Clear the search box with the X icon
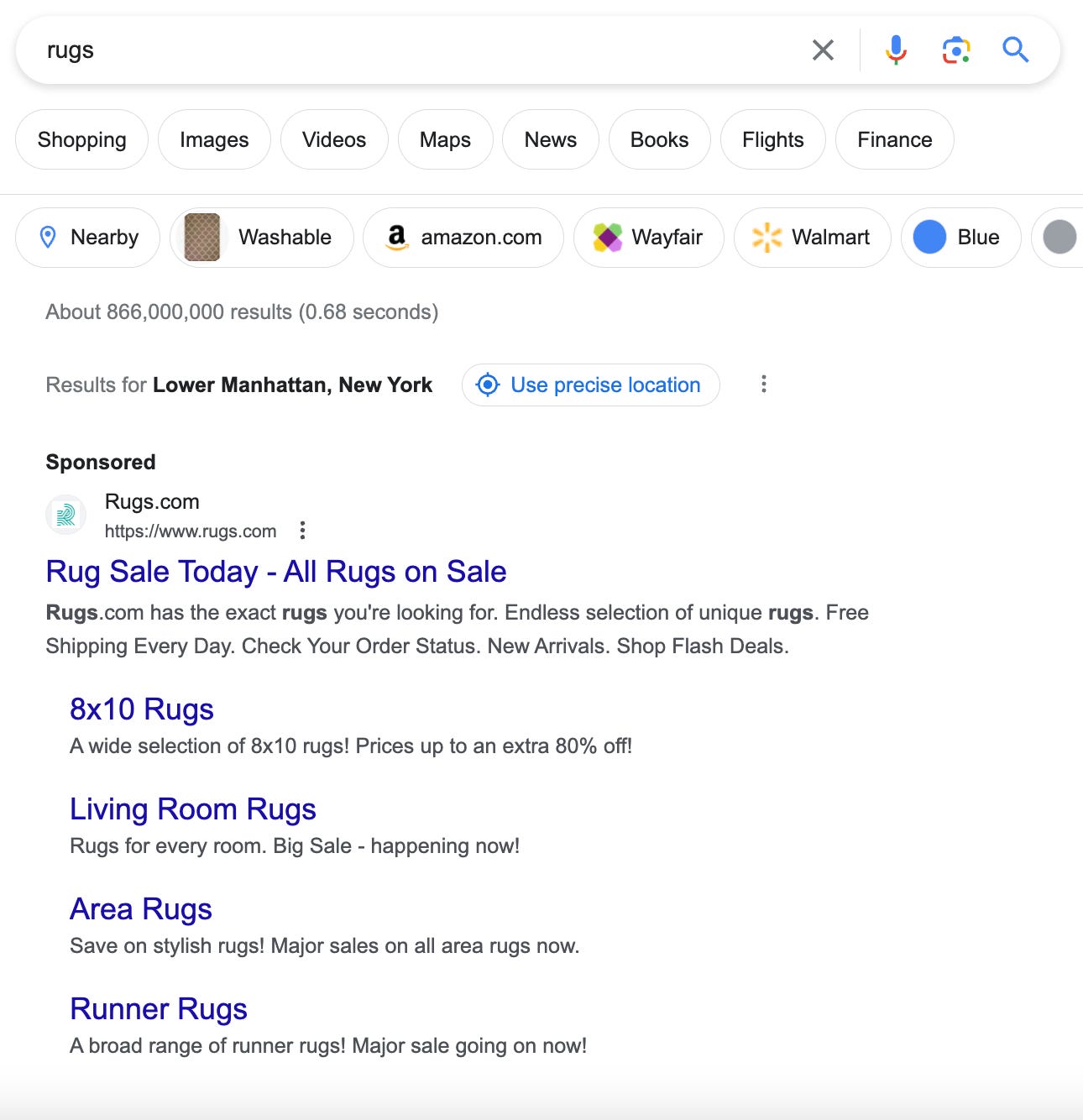1083x1120 pixels. [x=823, y=50]
